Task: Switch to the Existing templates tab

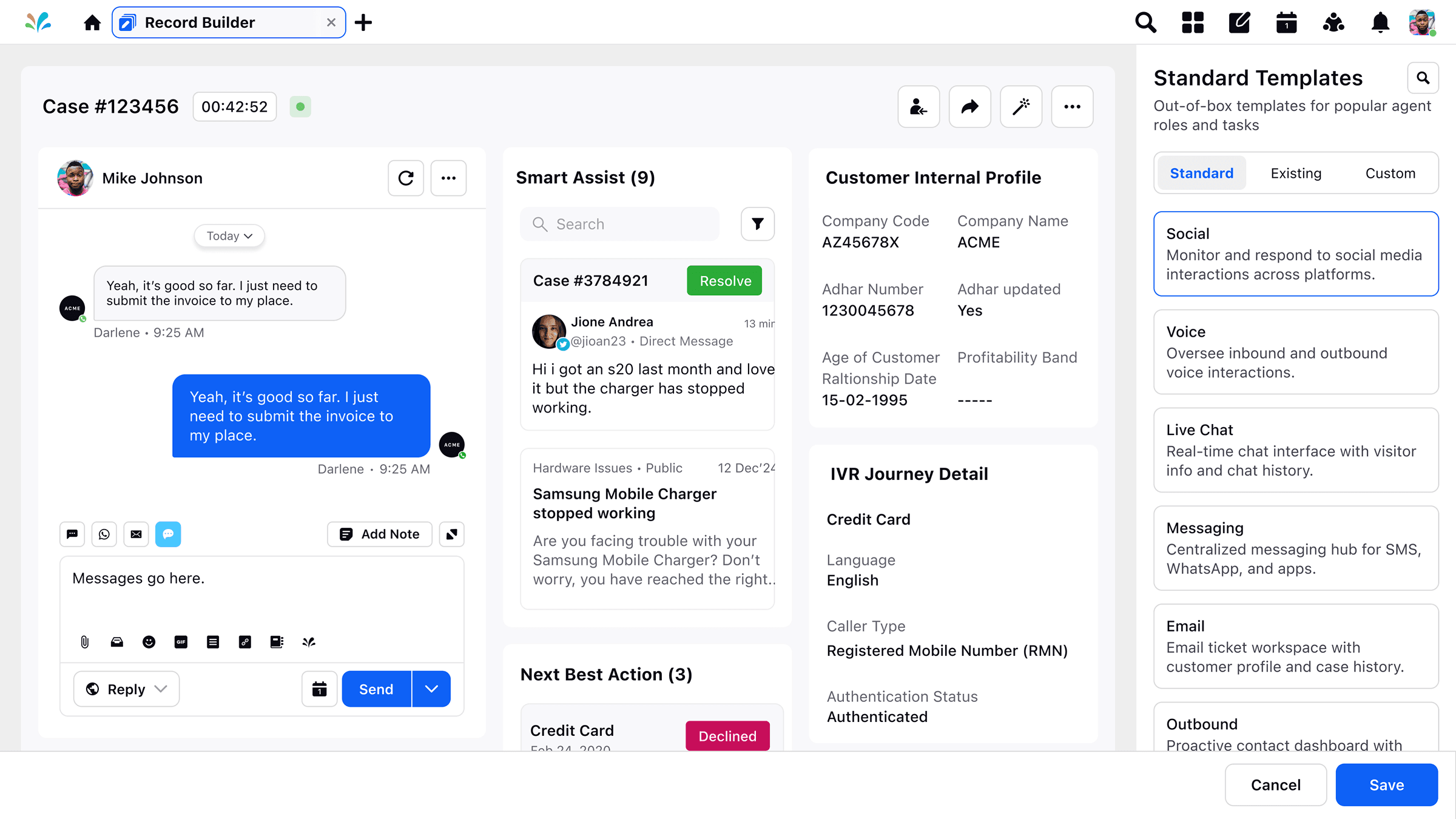Action: 1296,174
